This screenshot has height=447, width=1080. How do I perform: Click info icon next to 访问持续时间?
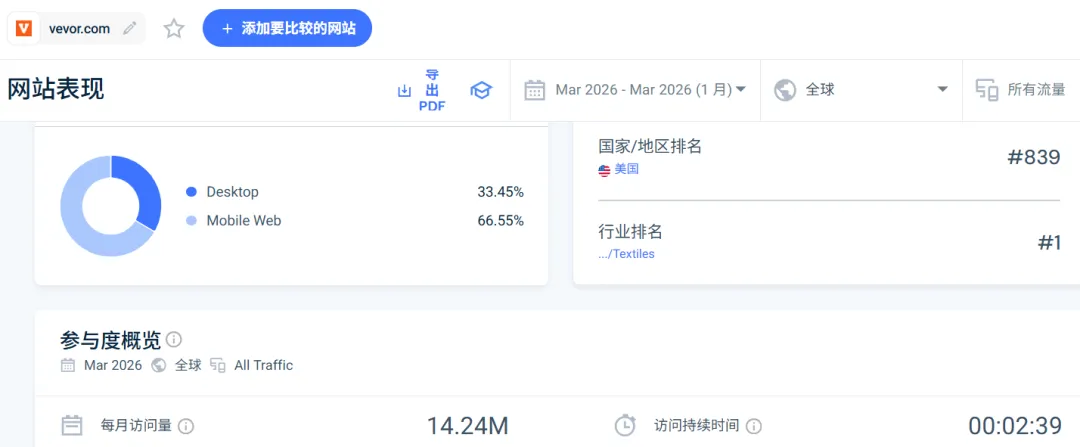(754, 426)
